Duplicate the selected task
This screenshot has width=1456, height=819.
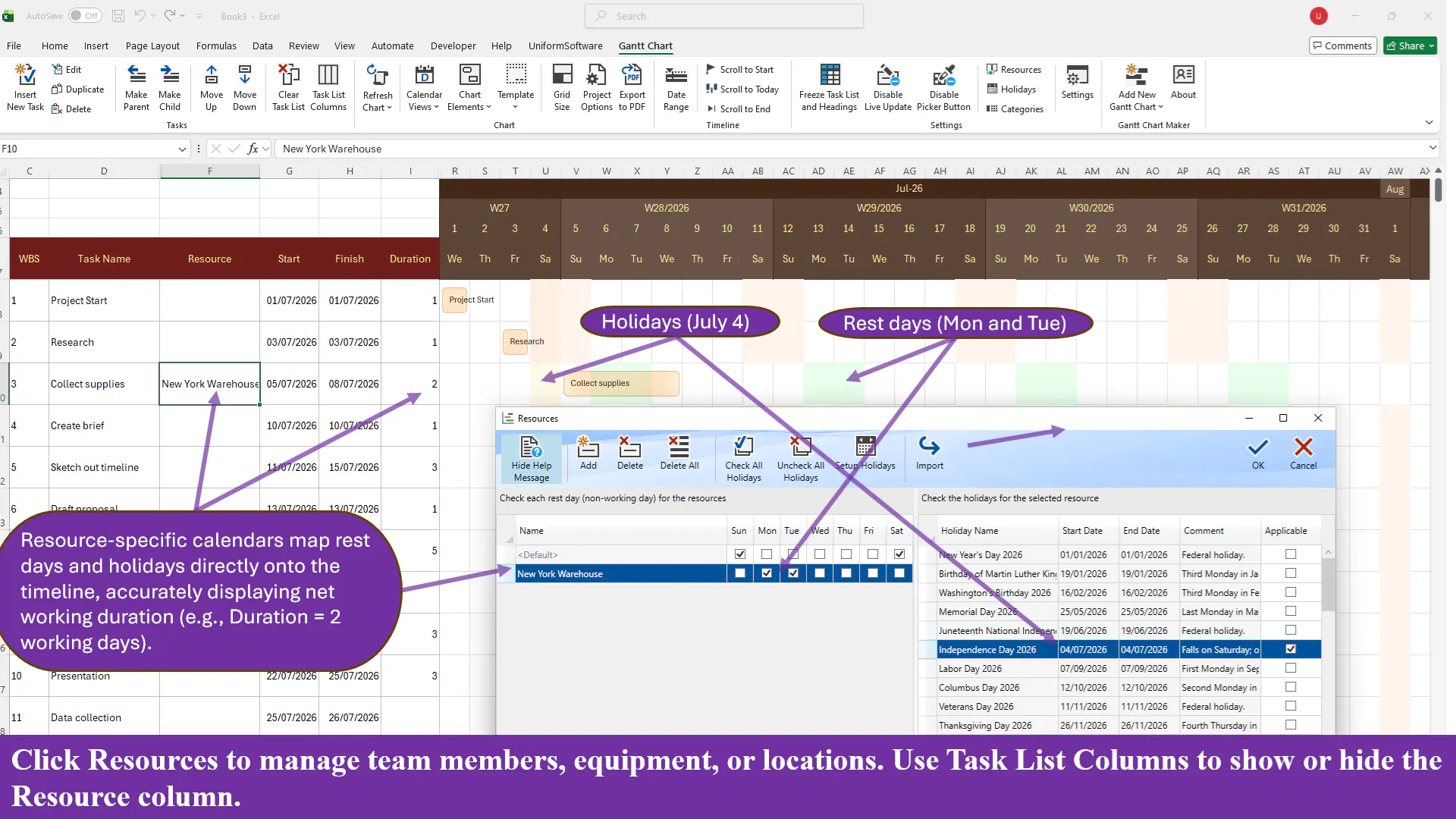(77, 89)
